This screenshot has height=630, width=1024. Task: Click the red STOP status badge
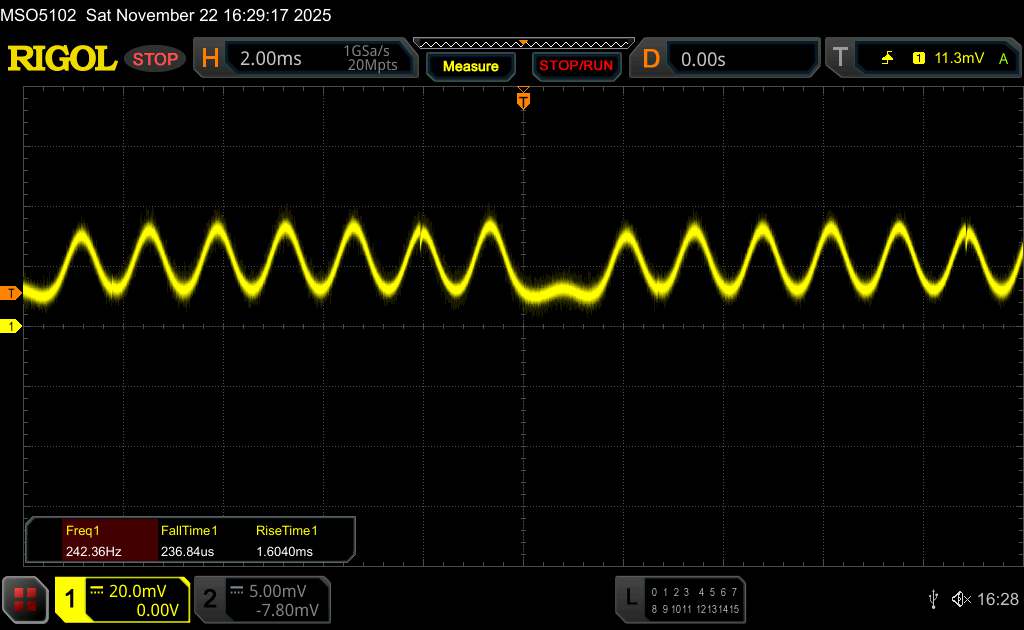156,59
